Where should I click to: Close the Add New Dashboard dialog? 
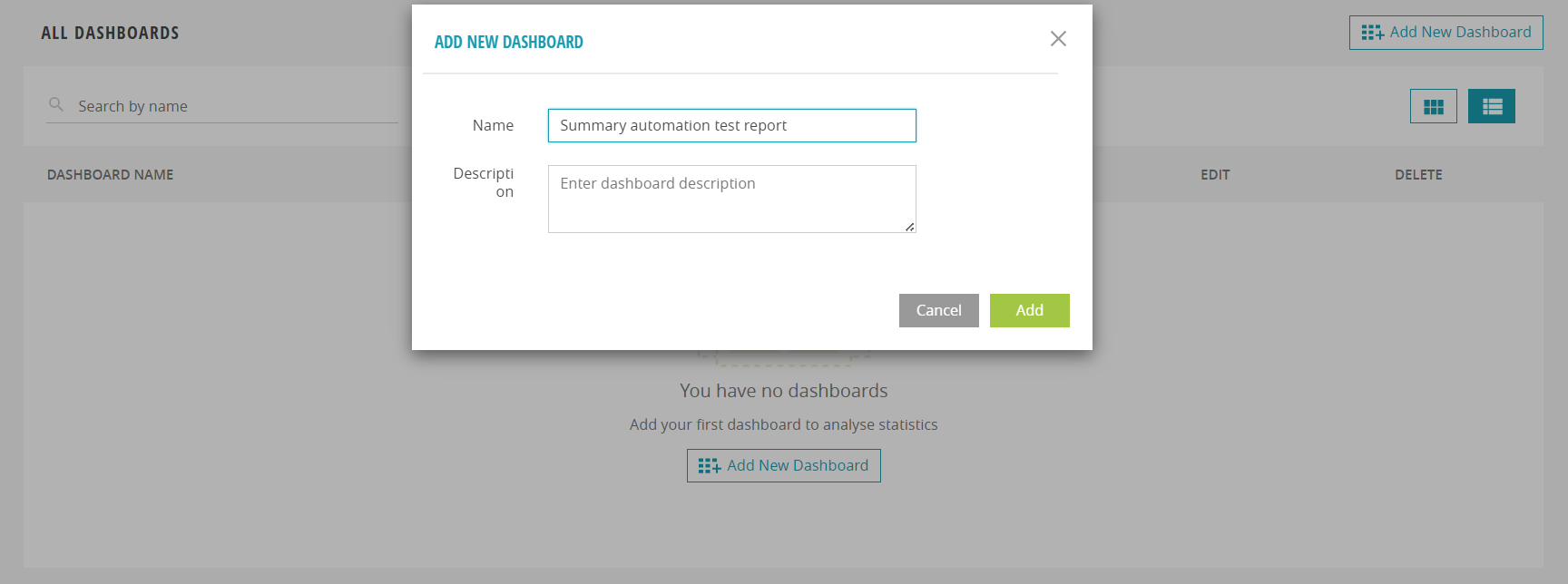(x=1058, y=39)
